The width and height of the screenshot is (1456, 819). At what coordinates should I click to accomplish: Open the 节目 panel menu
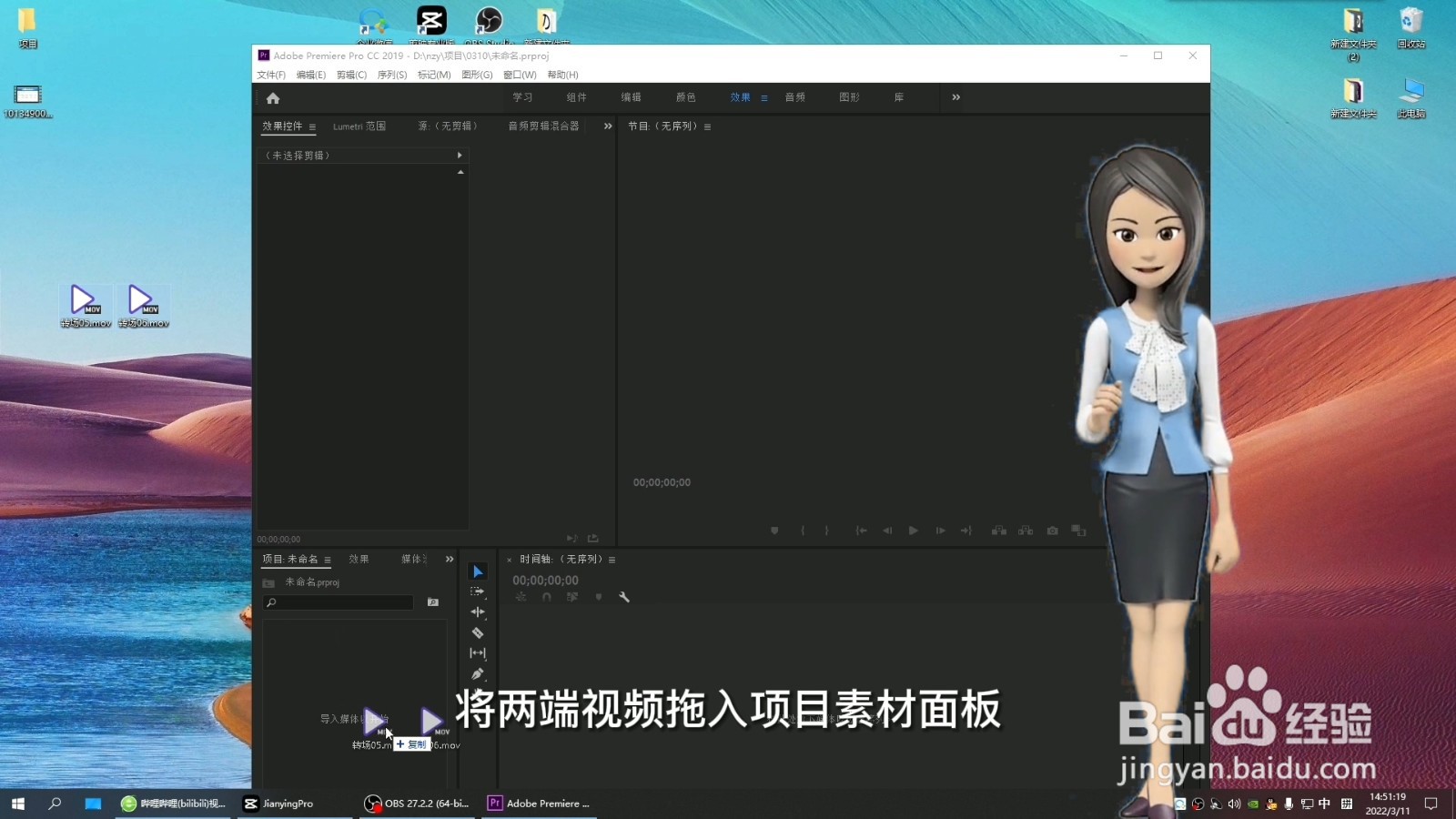coord(708,126)
